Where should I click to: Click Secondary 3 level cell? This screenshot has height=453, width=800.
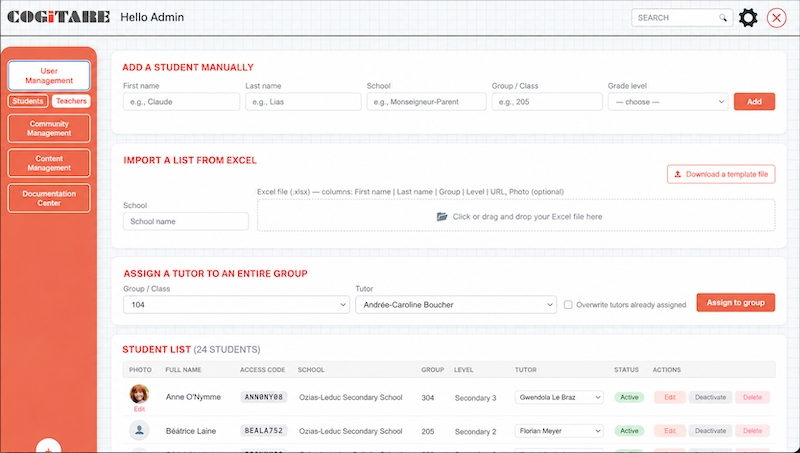click(475, 398)
